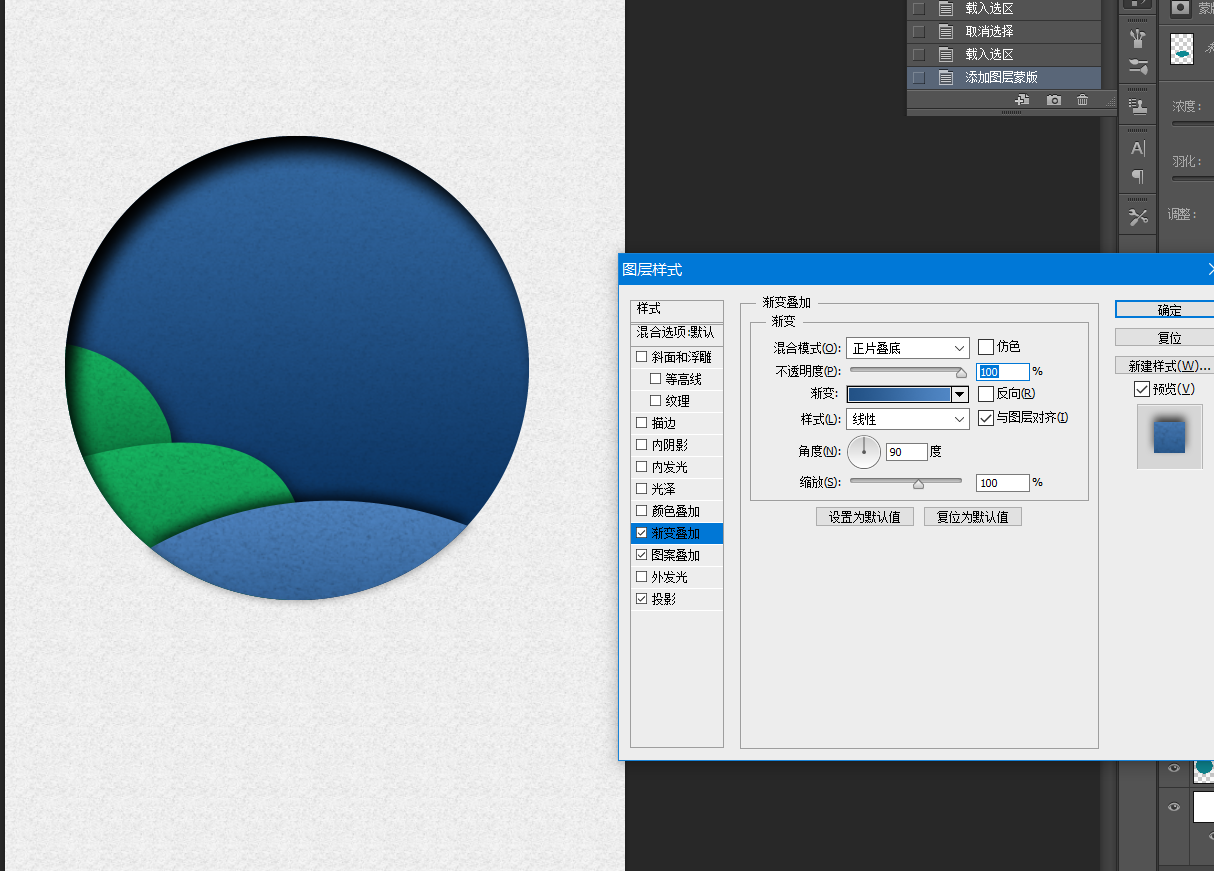Click the 缩放 percent input field
Viewport: 1214px width, 871px height.
tap(1003, 482)
